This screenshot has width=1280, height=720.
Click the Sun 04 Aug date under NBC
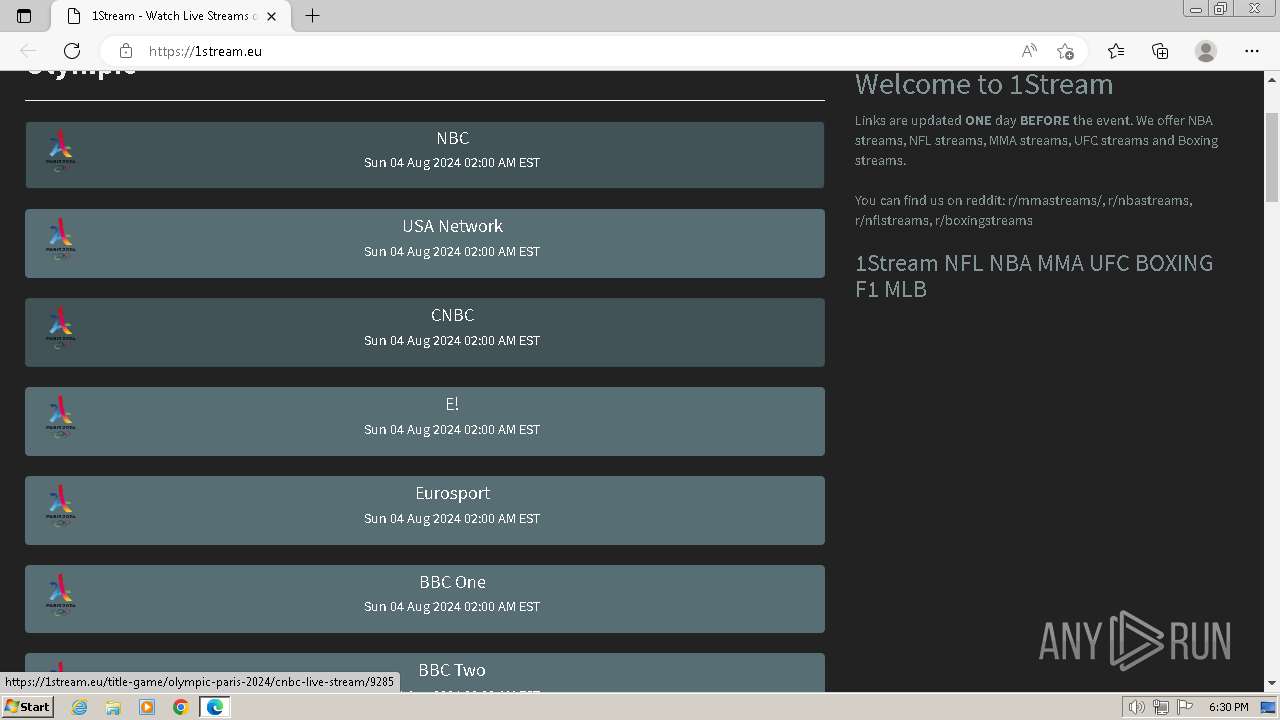[x=452, y=163]
